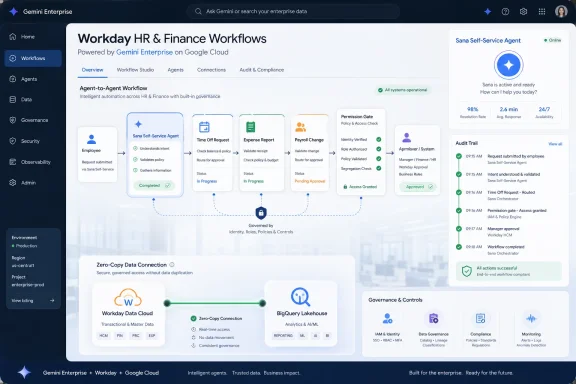Click the search magnifier icon
This screenshot has height=384, width=576.
pyautogui.click(x=198, y=11)
